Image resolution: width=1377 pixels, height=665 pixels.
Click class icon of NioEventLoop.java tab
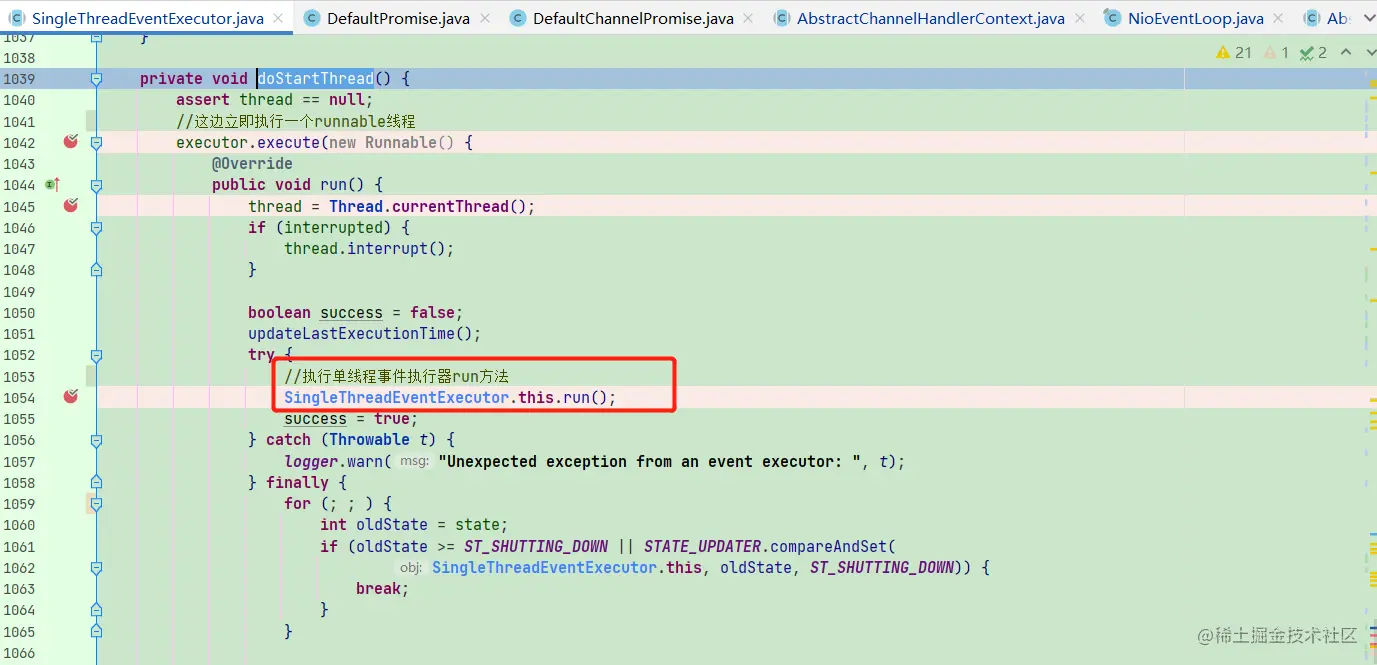(x=1112, y=19)
